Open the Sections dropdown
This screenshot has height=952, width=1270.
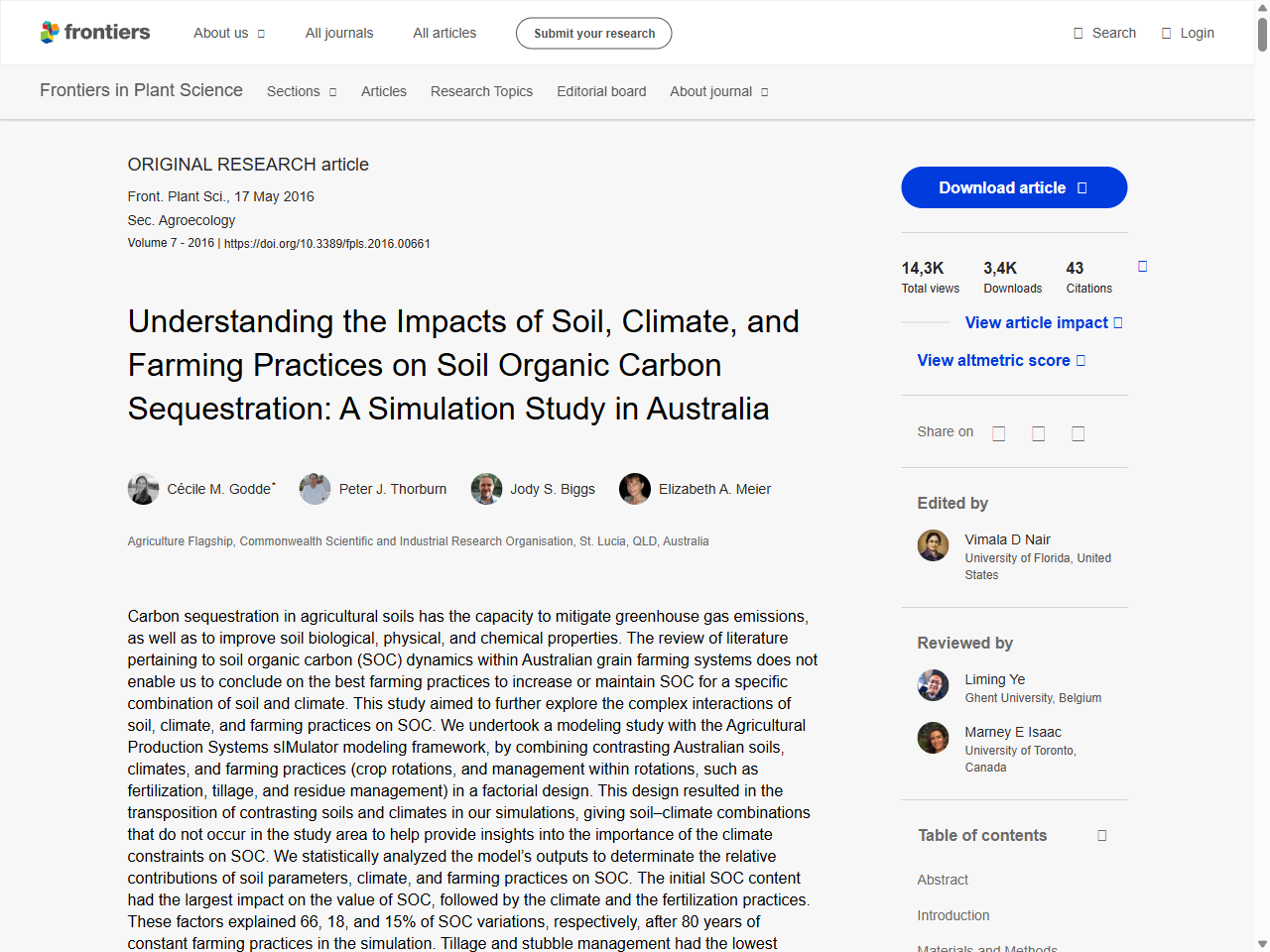[301, 91]
